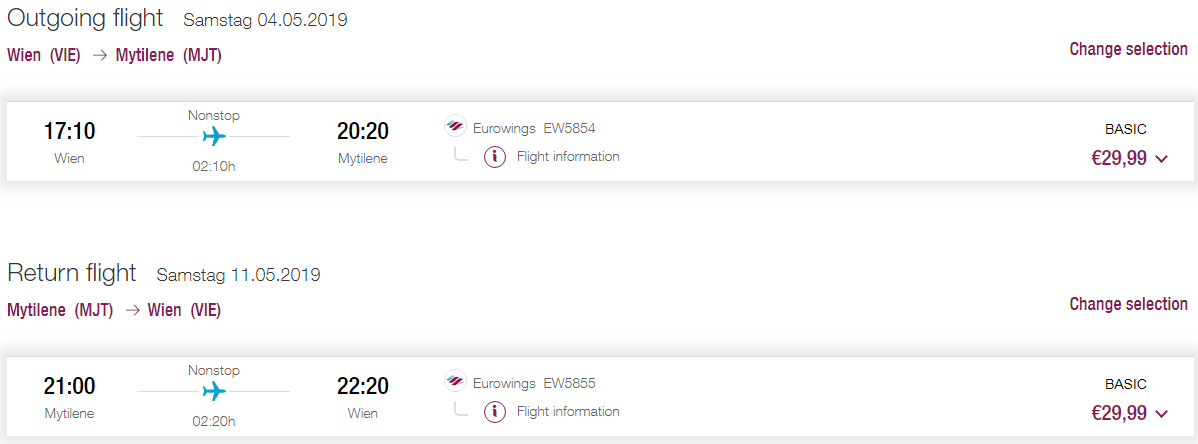
Task: Select the return BASIC fare price
Action: coord(1119,413)
